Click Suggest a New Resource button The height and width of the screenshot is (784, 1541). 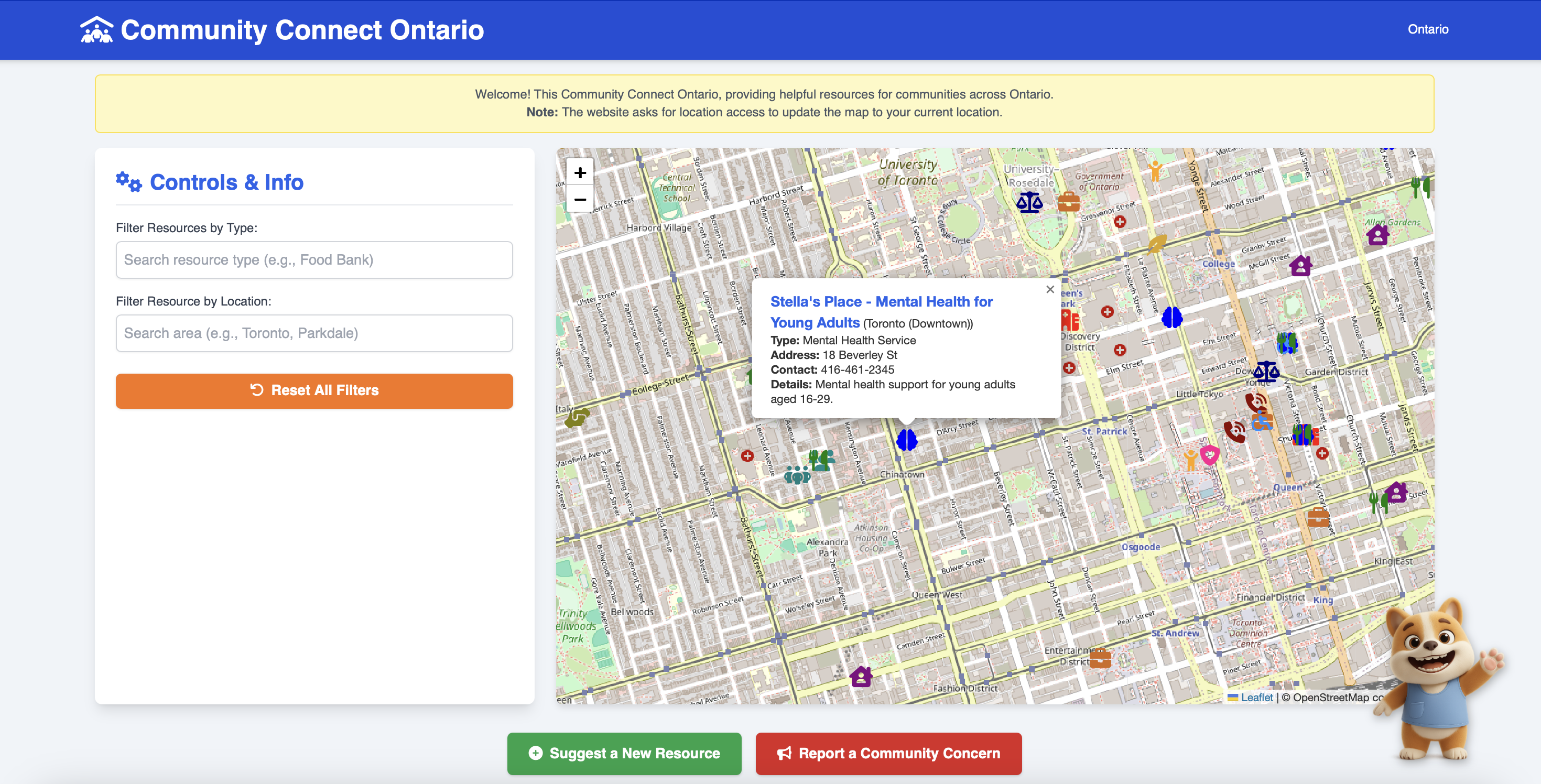pyautogui.click(x=624, y=753)
